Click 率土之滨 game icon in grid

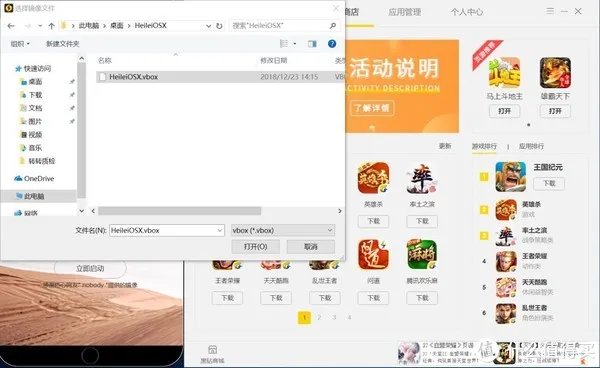(422, 178)
